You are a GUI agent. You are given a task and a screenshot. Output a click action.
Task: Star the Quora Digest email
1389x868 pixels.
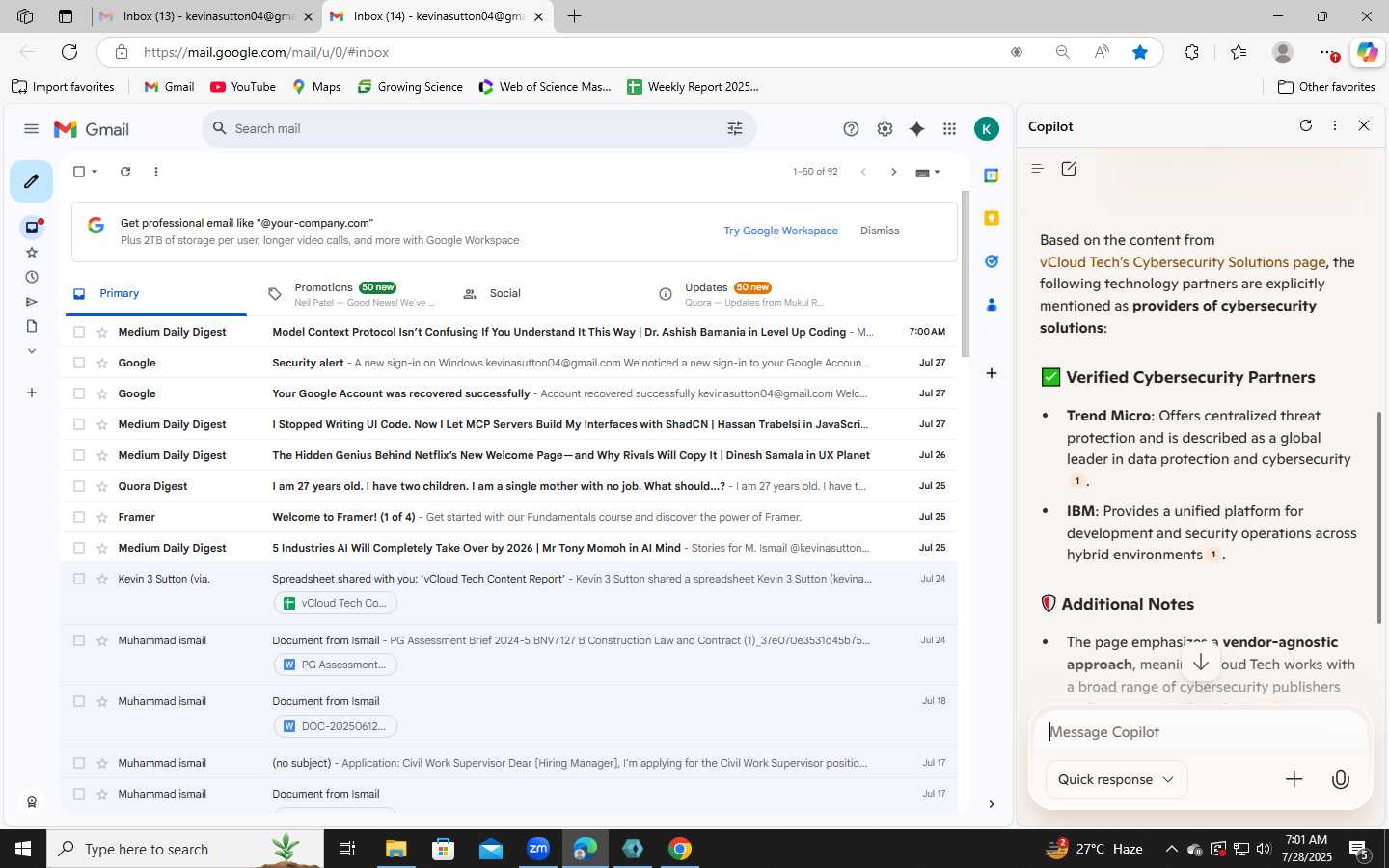(102, 486)
